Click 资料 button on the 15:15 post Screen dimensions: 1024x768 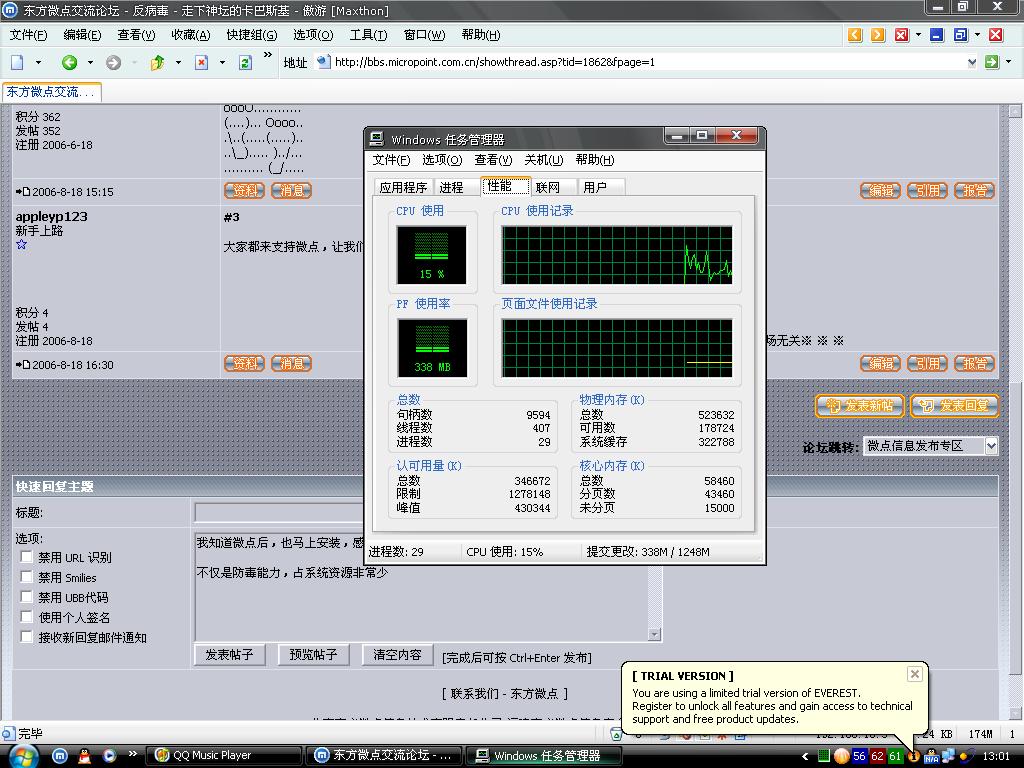[244, 191]
